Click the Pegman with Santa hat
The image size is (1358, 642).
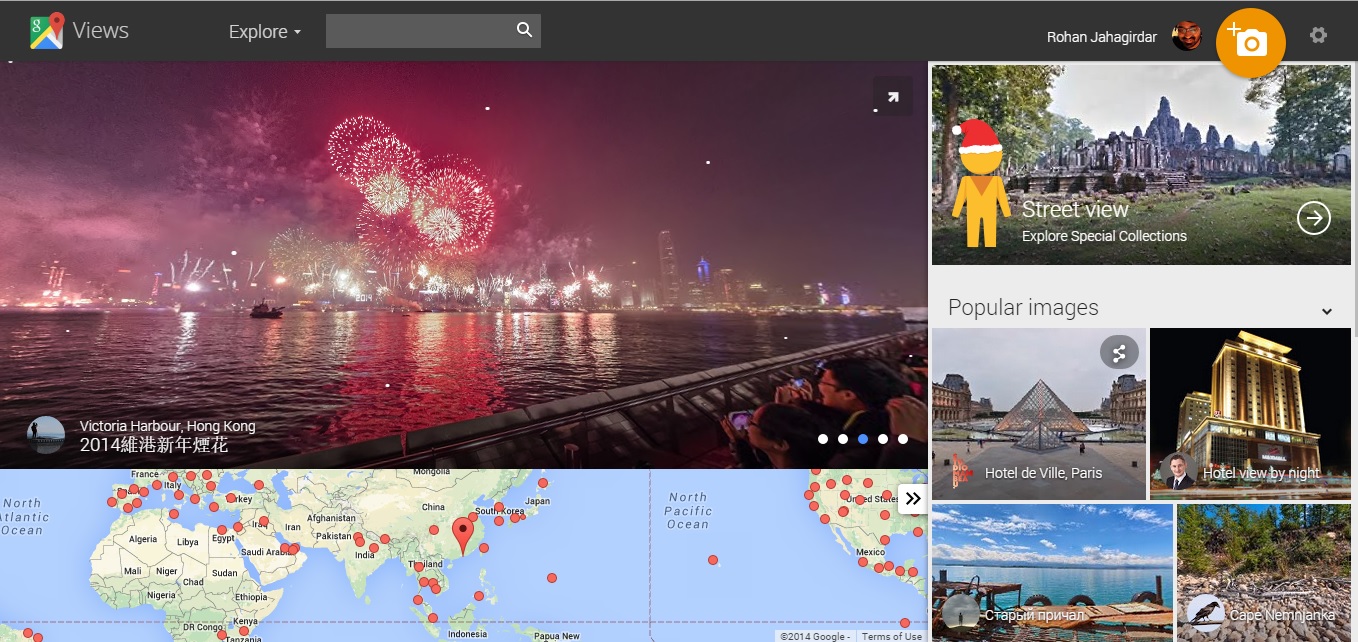pos(981,183)
